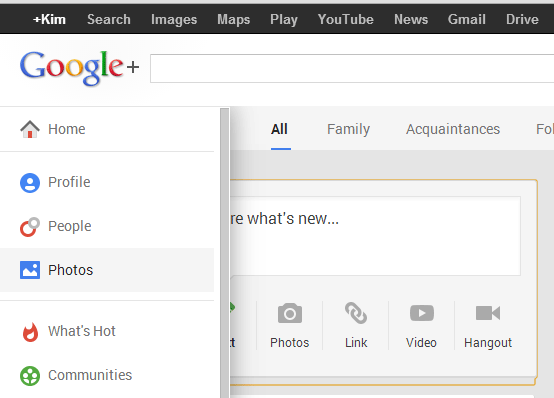The height and width of the screenshot is (398, 554).
Task: Click the Hangout video camera icon
Action: click(x=488, y=313)
